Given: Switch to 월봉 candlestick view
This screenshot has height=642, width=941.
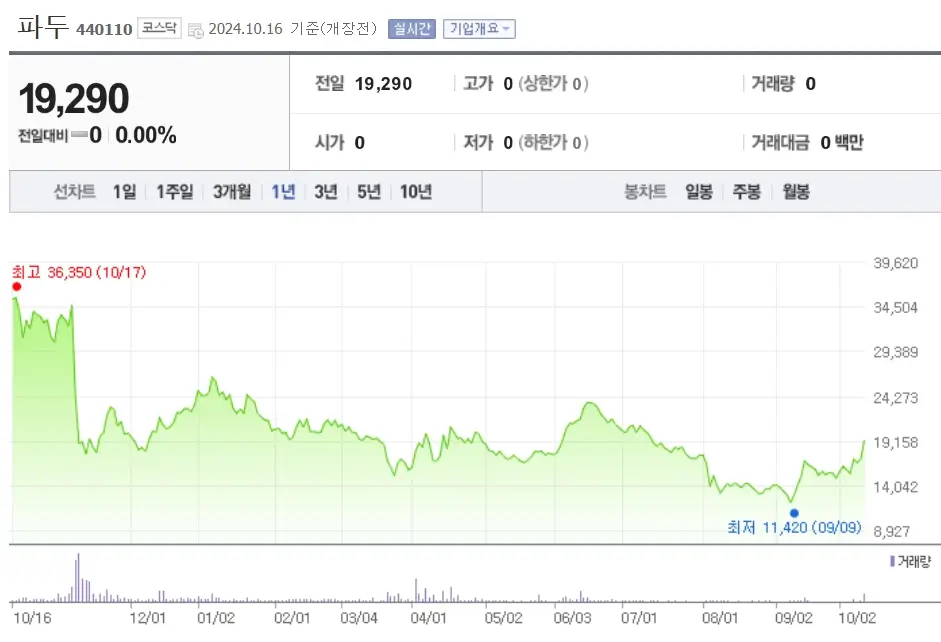Looking at the screenshot, I should click(x=795, y=191).
